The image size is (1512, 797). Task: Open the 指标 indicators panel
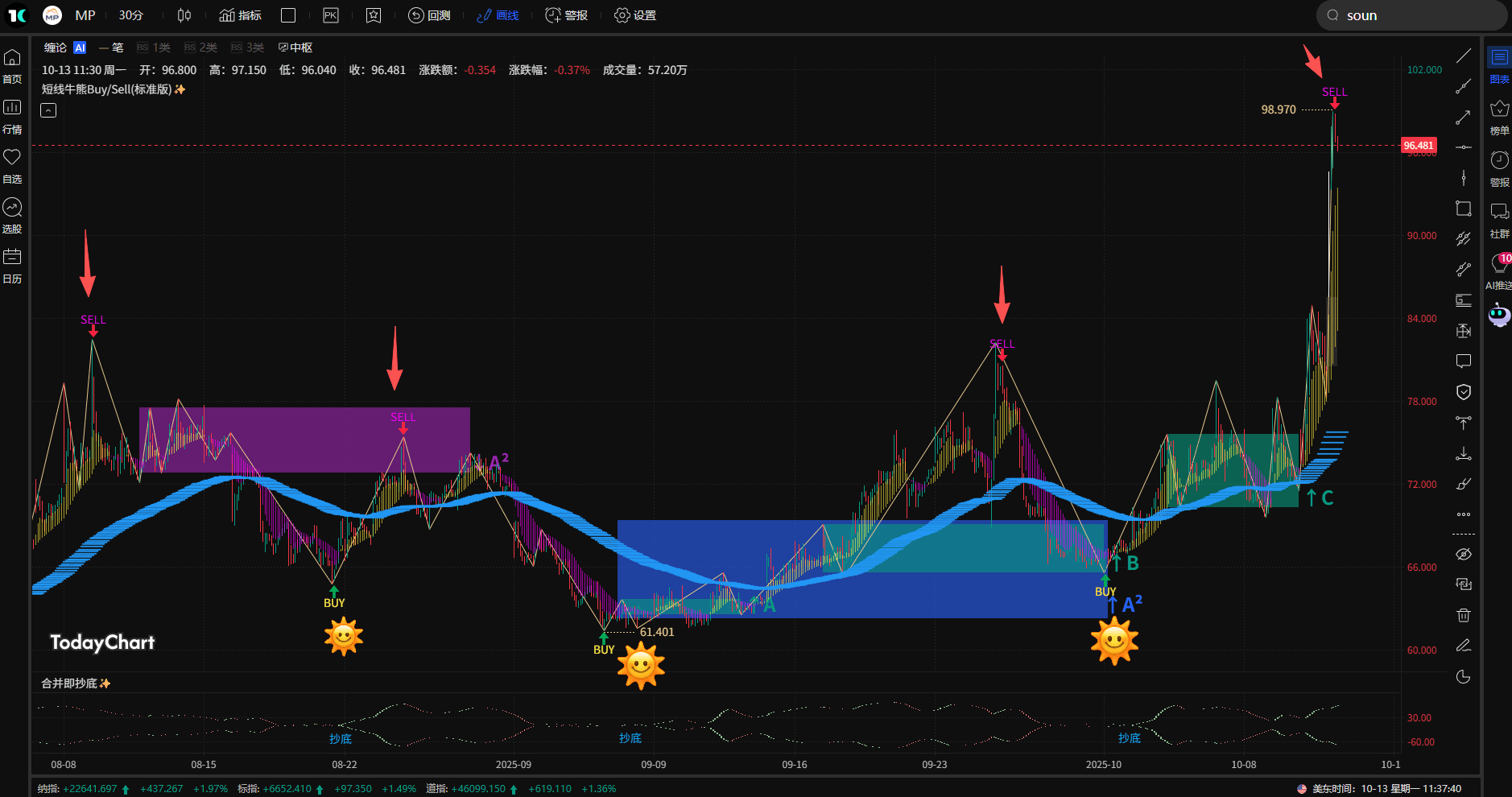(238, 14)
